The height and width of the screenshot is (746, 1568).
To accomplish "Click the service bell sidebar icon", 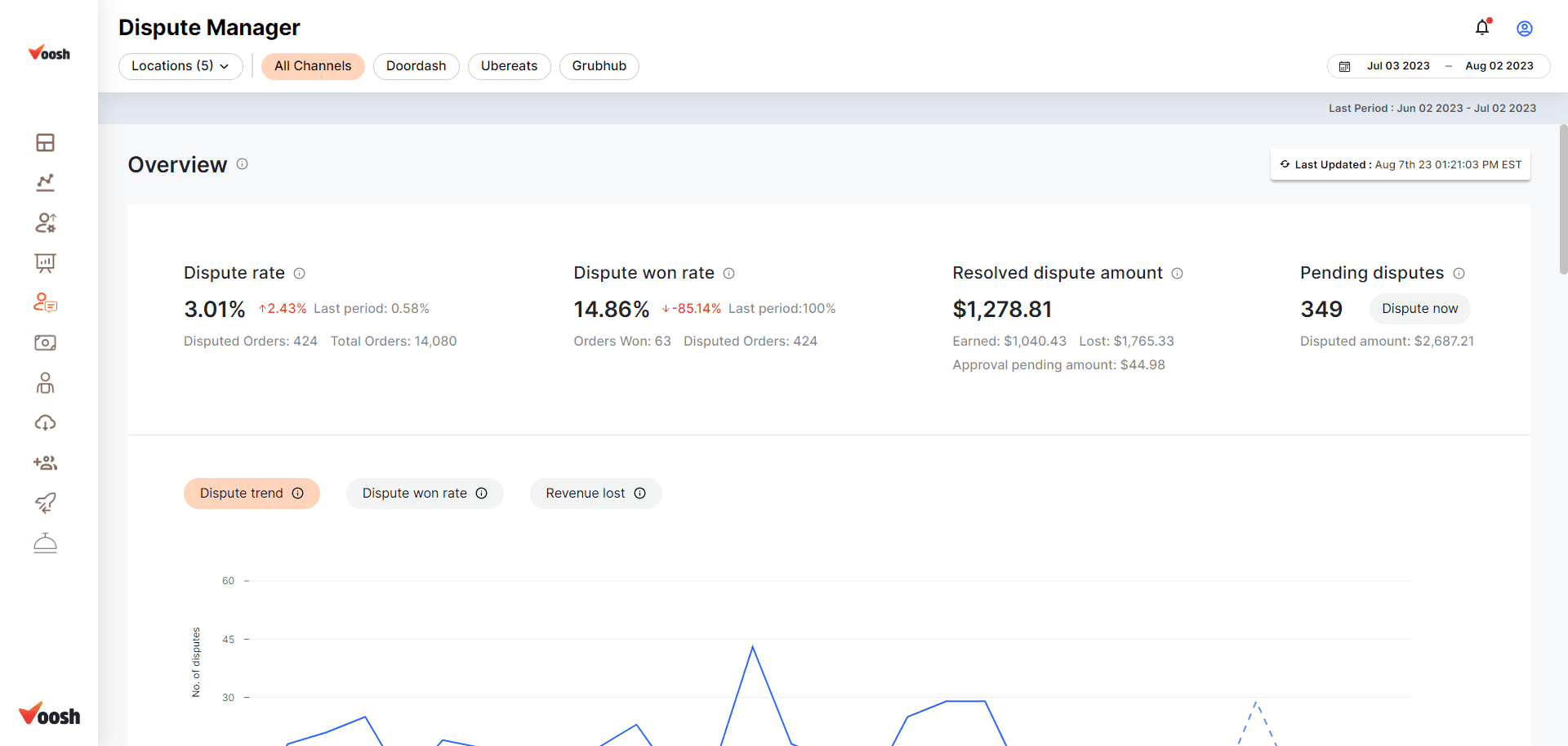I will coord(45,543).
